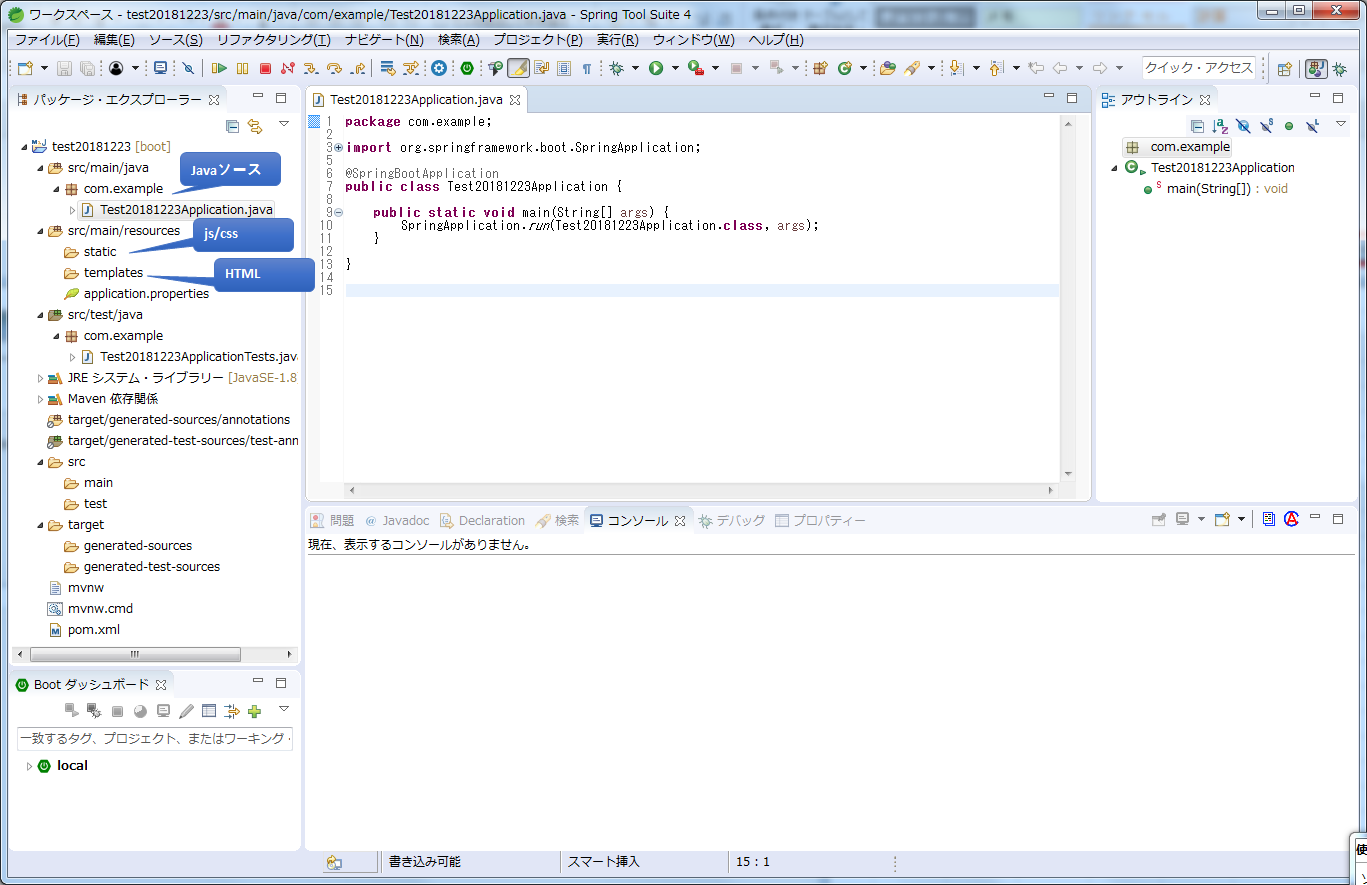Image resolution: width=1367 pixels, height=885 pixels.
Task: Expand the local node in Boot Dashboard
Action: click(29, 766)
